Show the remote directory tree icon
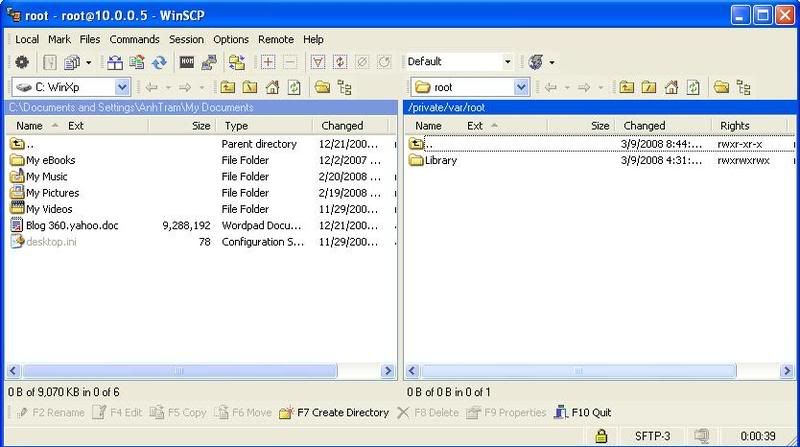The image size is (800, 447). point(744,87)
